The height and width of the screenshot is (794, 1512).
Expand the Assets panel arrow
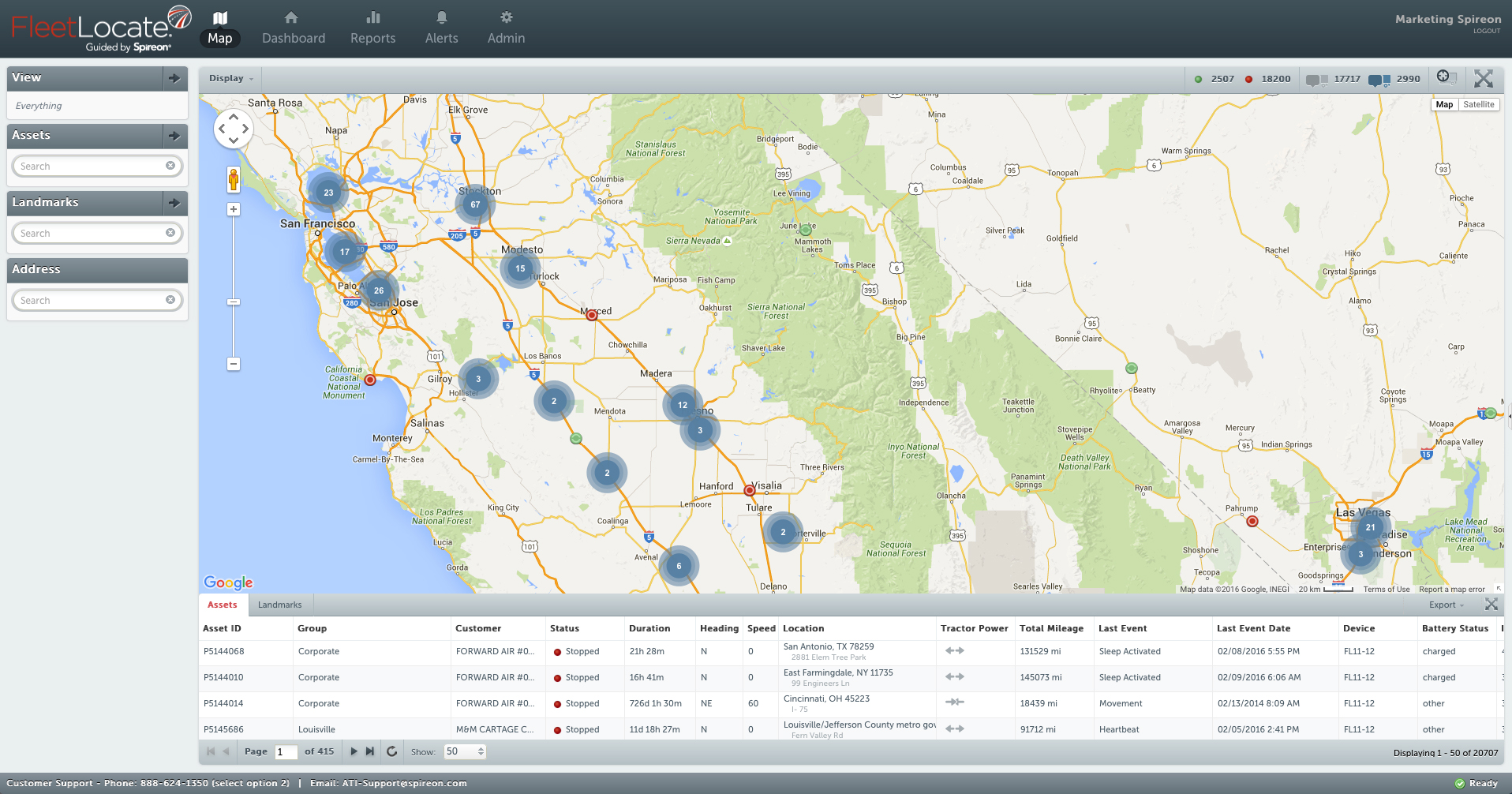[174, 136]
